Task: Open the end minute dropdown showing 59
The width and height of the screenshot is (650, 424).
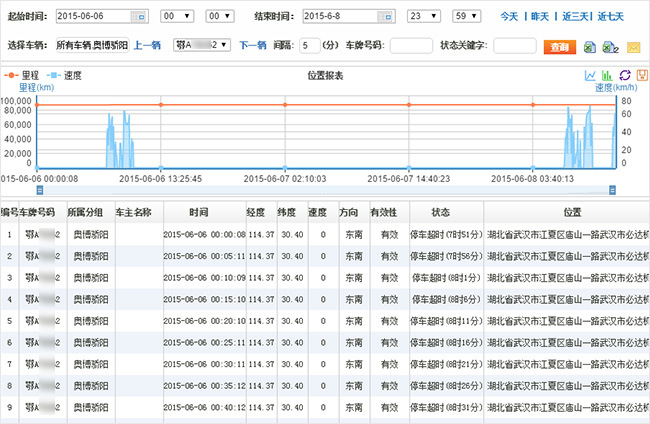Action: point(467,16)
